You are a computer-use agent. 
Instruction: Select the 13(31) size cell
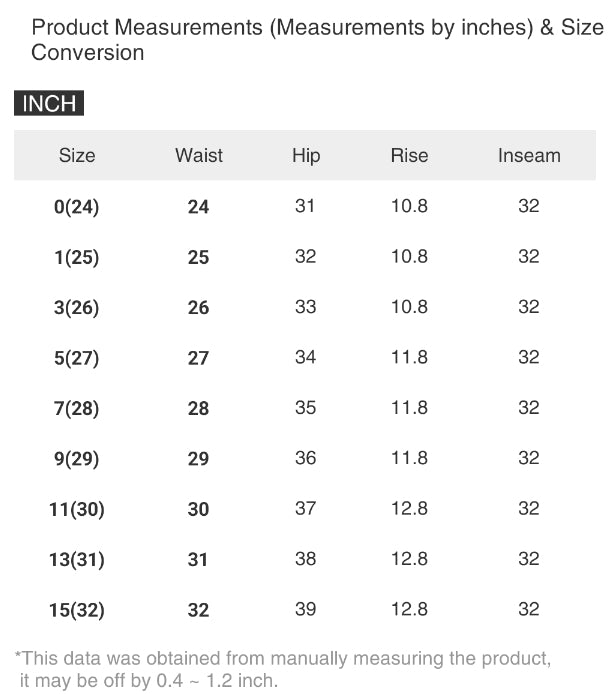(x=77, y=559)
